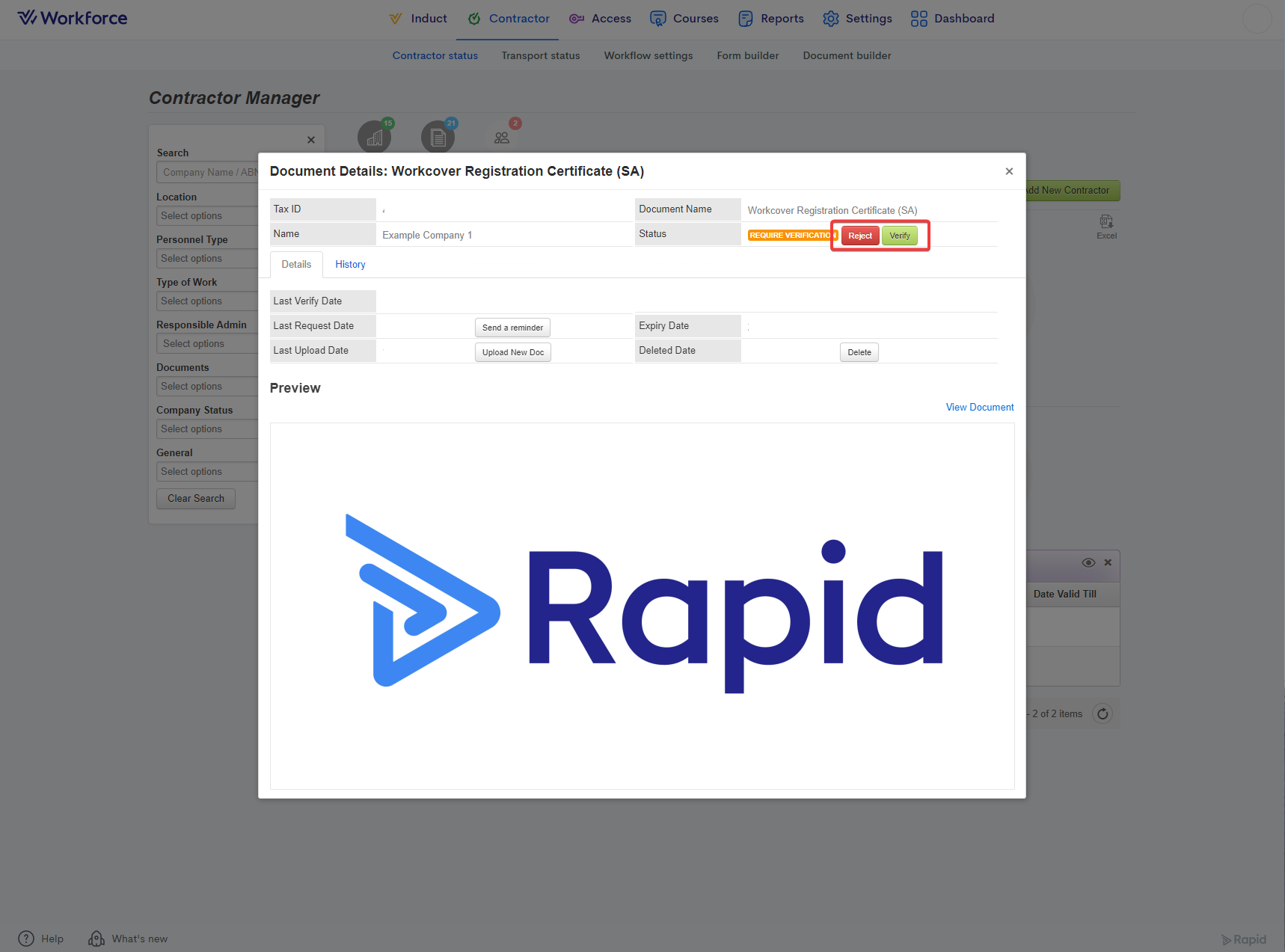Delete the document
The width and height of the screenshot is (1285, 952).
click(x=859, y=352)
